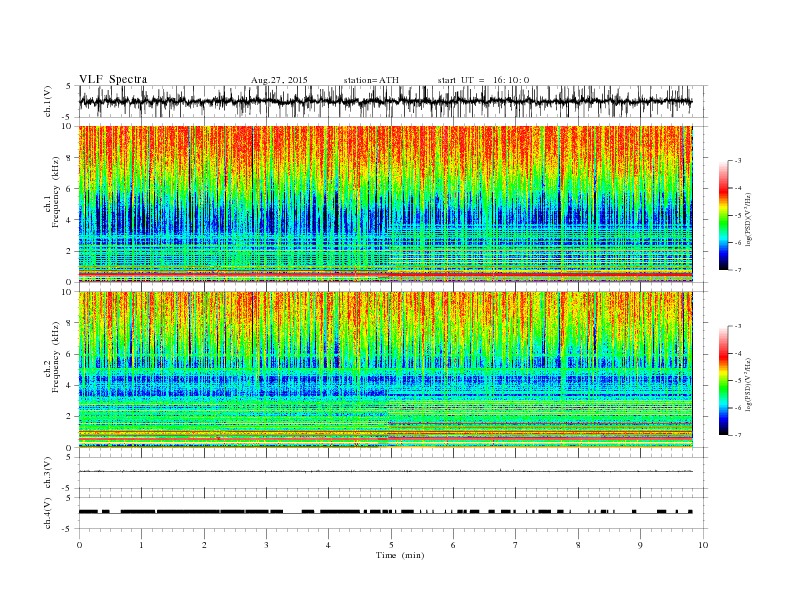The image size is (792, 612).
Task: Click the "Time (min)" x-axis label
Action: (400, 555)
